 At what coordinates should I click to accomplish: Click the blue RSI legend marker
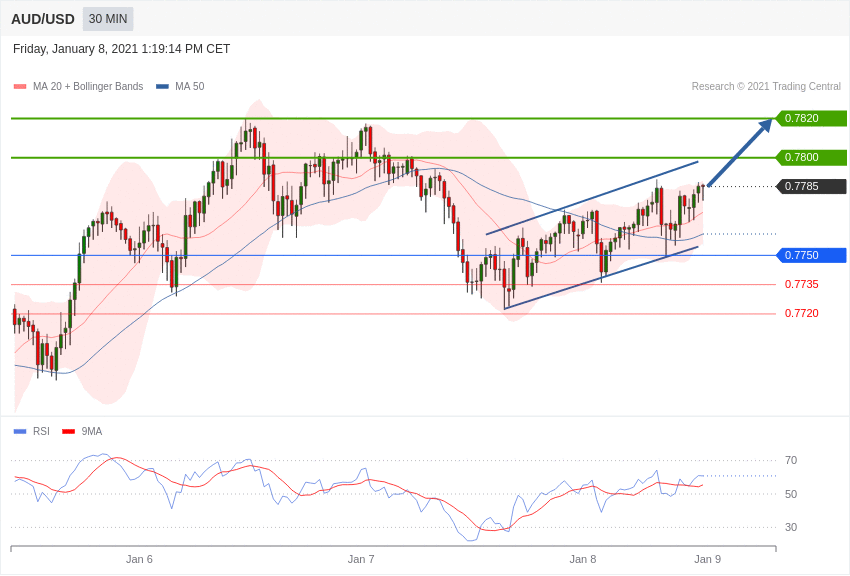[x=20, y=432]
